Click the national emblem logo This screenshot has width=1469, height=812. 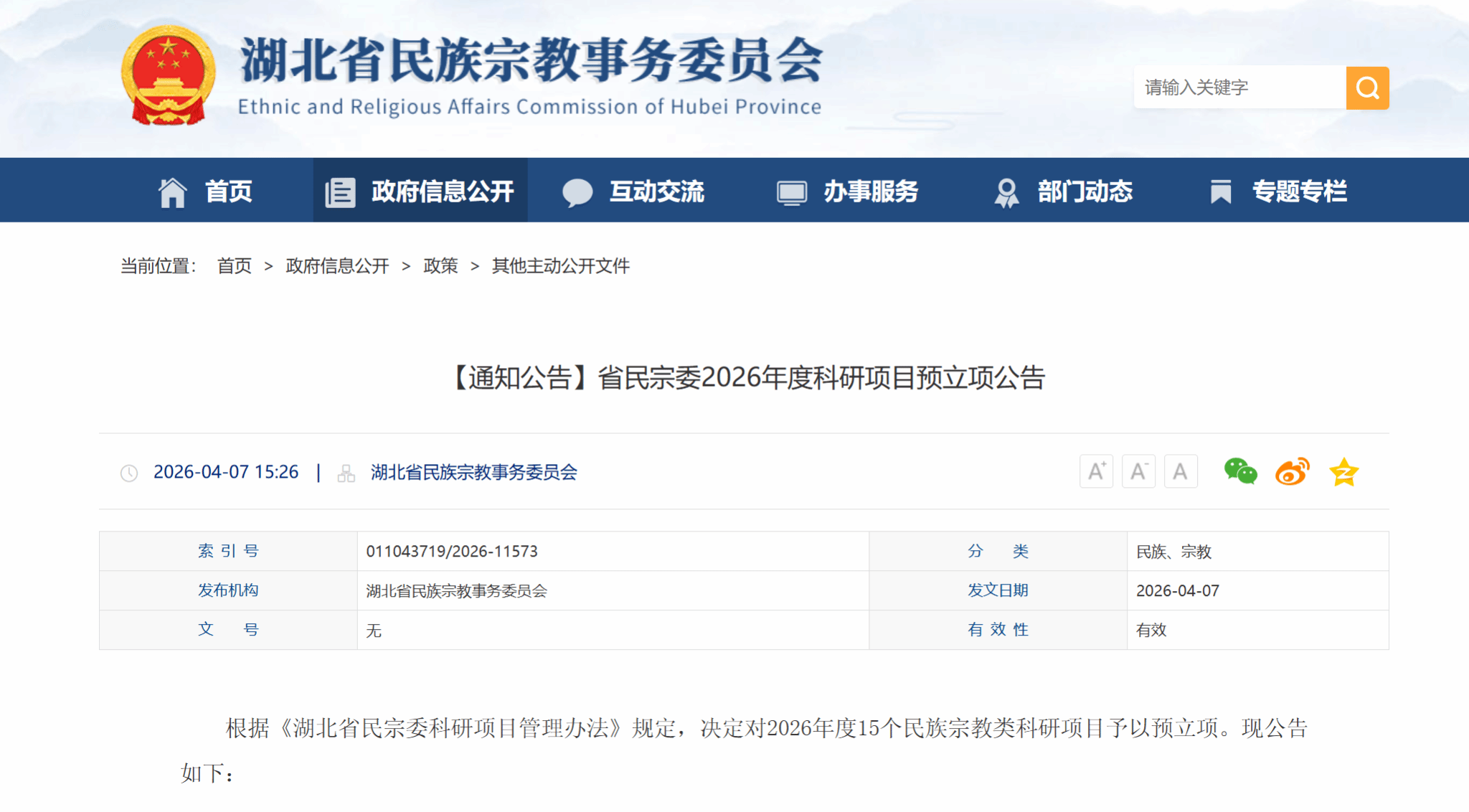pyautogui.click(x=169, y=76)
